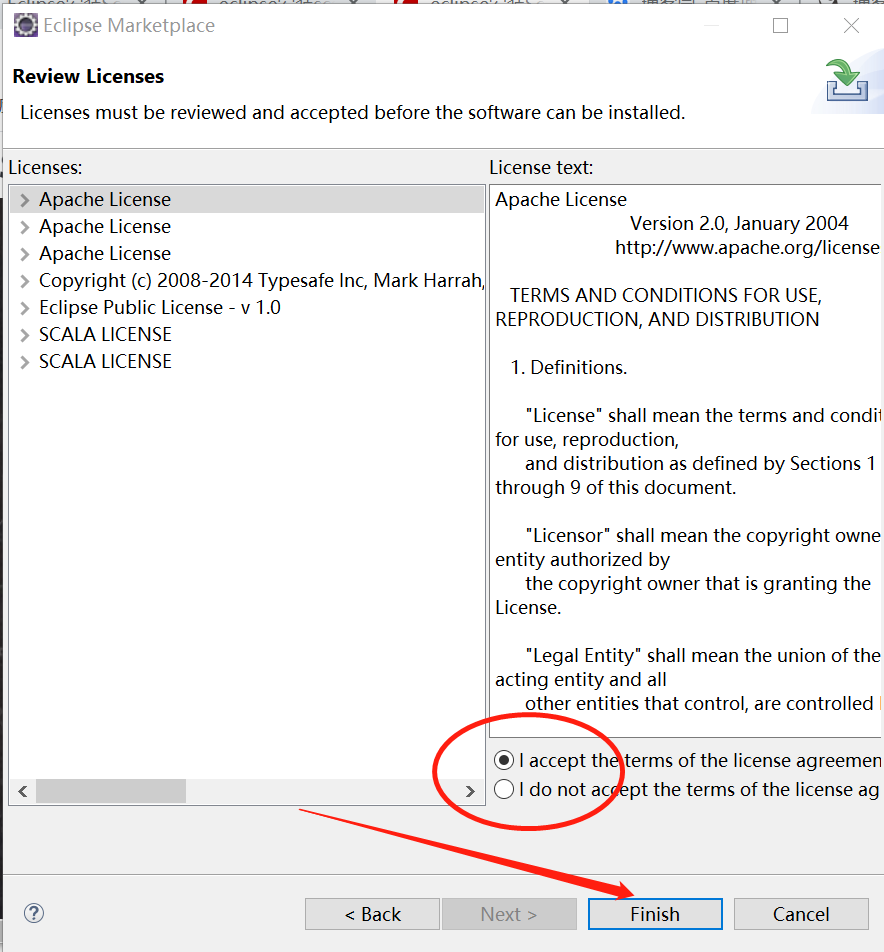Maximize the Eclipse Marketplace dialog
Viewport: 884px width, 952px height.
click(x=780, y=26)
